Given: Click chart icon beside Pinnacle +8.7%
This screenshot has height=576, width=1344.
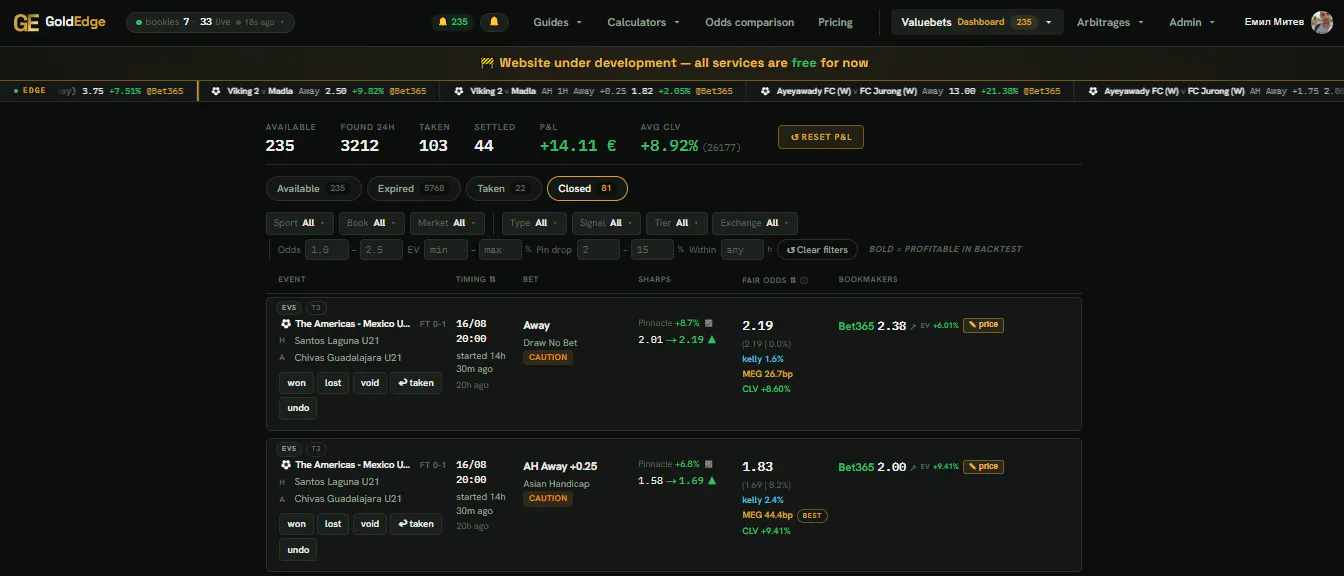Looking at the screenshot, I should click(708, 324).
